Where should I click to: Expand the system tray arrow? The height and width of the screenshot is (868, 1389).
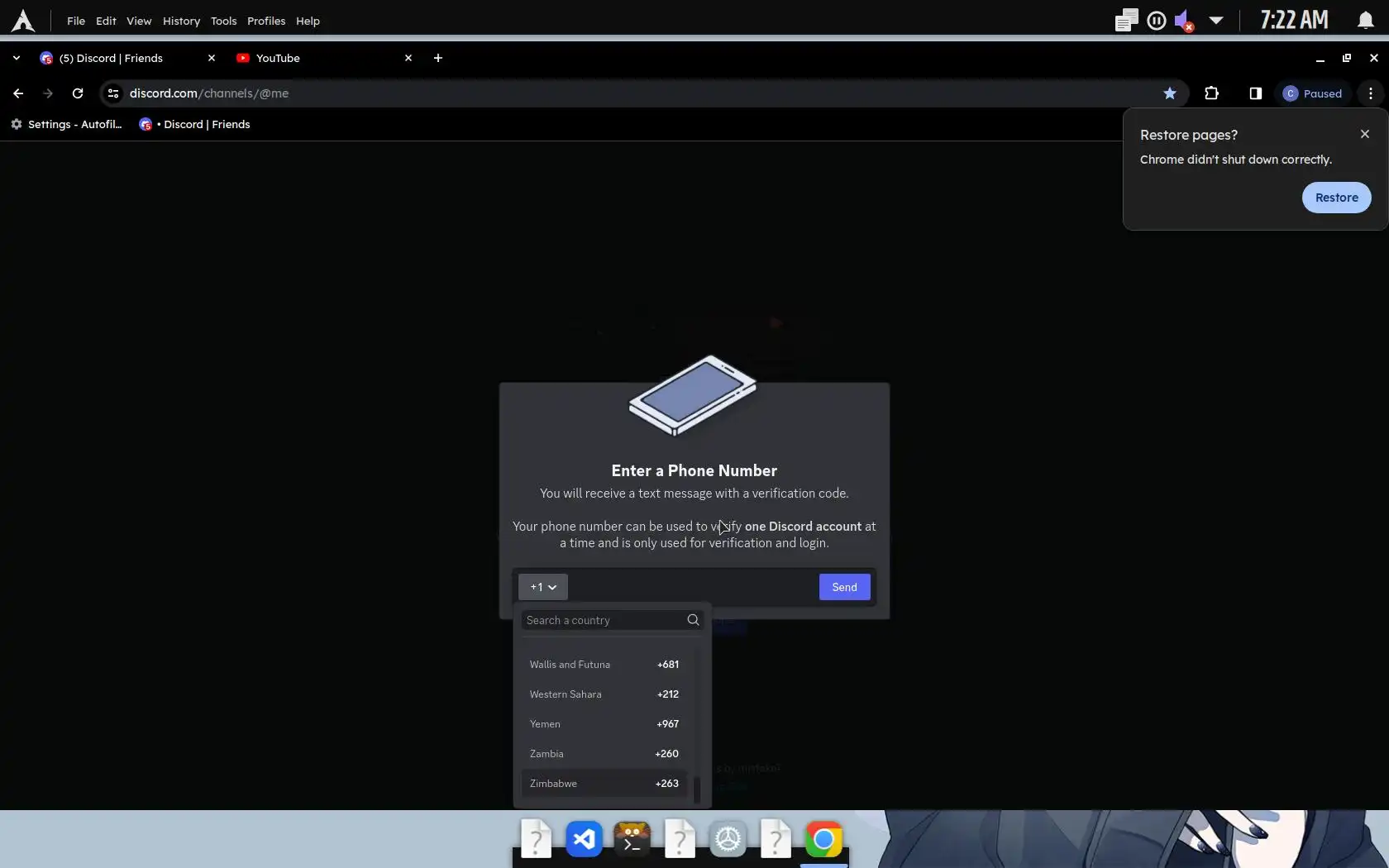[x=1216, y=21]
